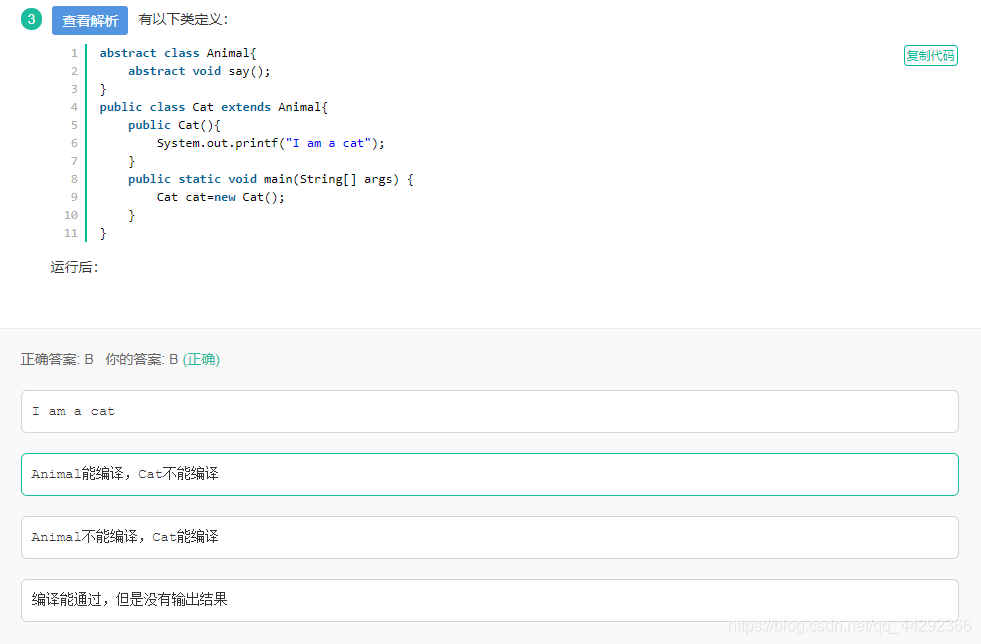Select option 编译能通过，但是没有输出结果
The image size is (981, 644).
490,600
